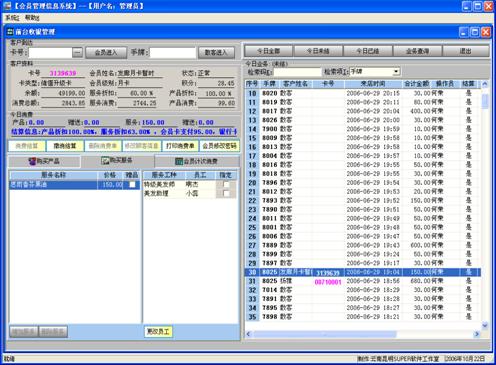The height and width of the screenshot is (365, 496).
Task: Check 指定 for the 美发助理 row
Action: 226,193
